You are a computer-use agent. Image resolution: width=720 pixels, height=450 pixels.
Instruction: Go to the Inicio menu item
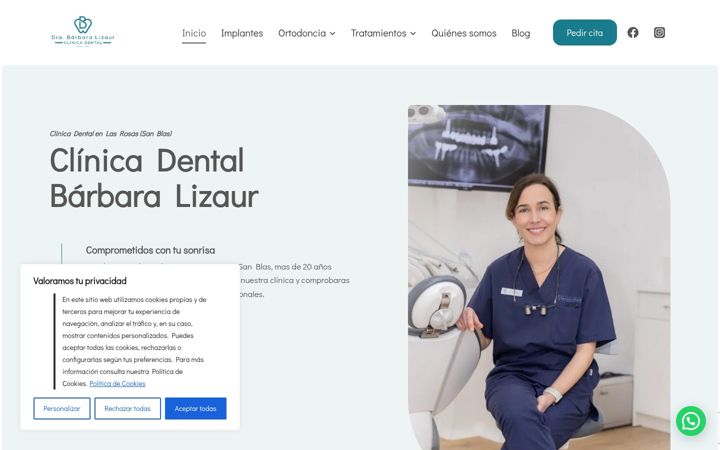[194, 33]
